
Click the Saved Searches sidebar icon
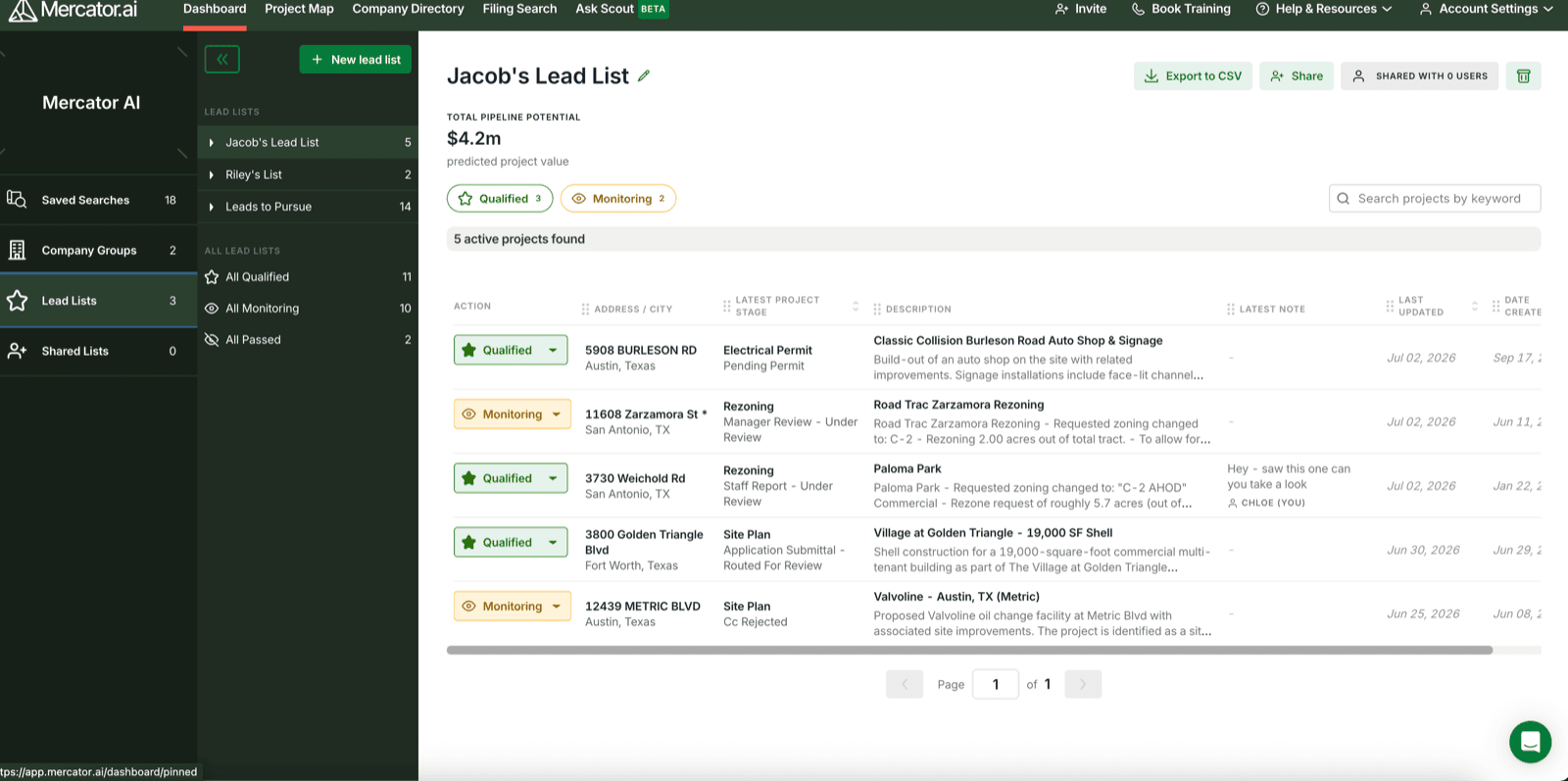17,199
